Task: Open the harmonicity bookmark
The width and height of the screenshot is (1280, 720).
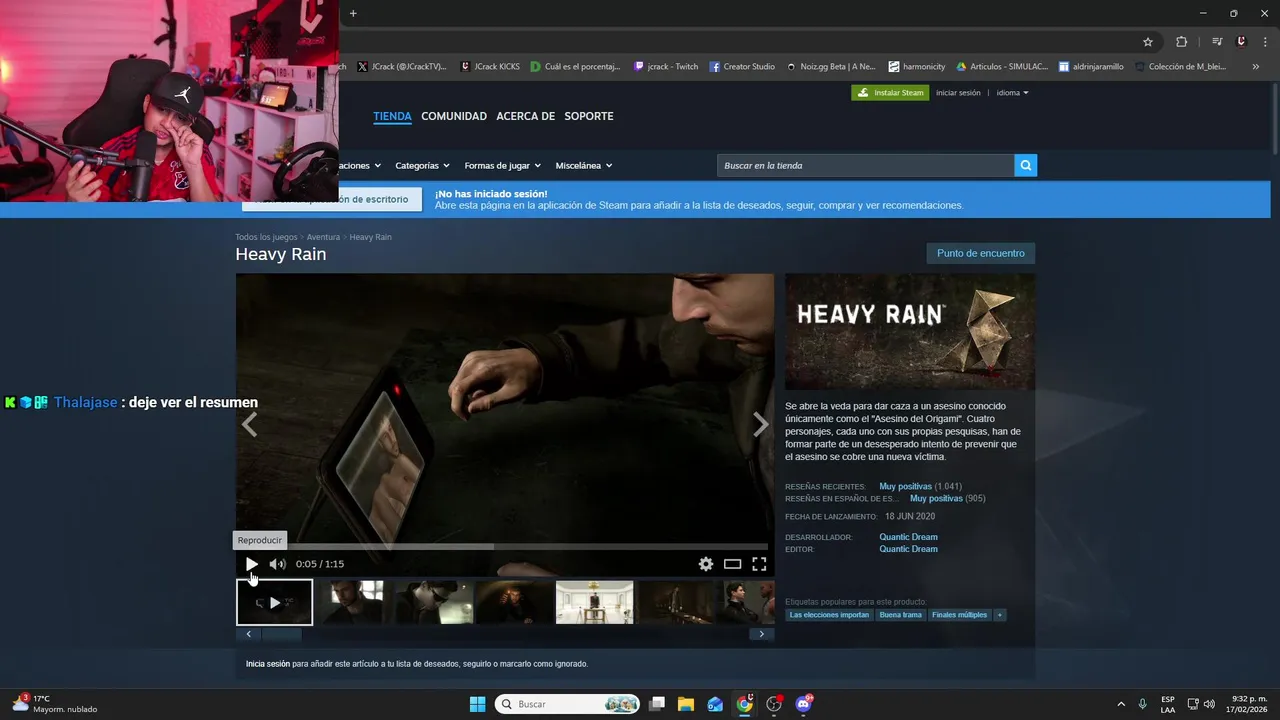Action: 917,67
